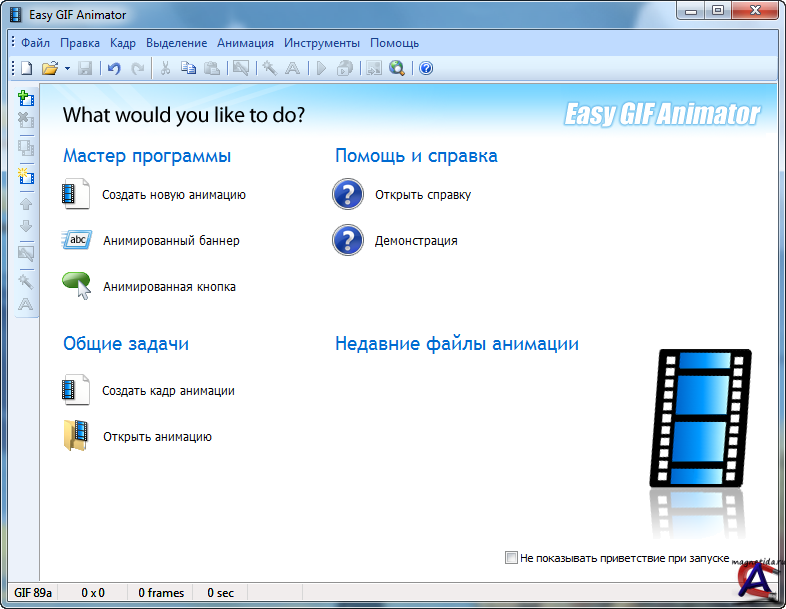Click the Анимированный баннер link
The height and width of the screenshot is (609, 786).
(171, 241)
